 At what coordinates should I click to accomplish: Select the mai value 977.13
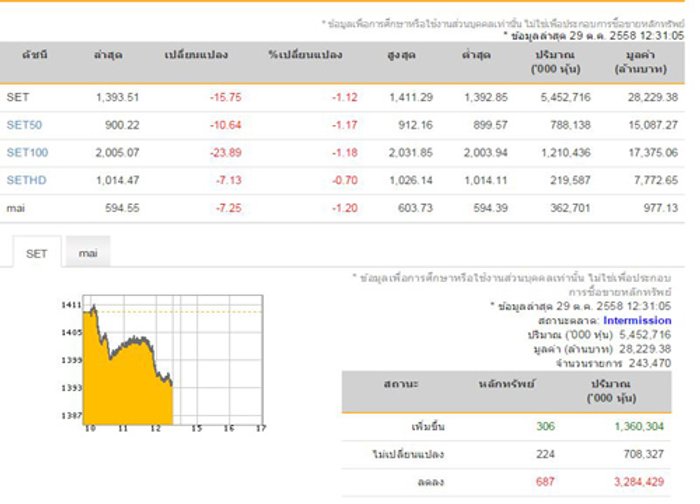pos(661,208)
